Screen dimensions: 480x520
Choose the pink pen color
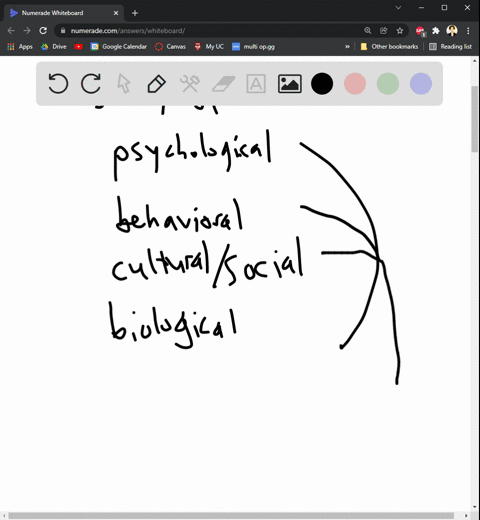click(355, 83)
